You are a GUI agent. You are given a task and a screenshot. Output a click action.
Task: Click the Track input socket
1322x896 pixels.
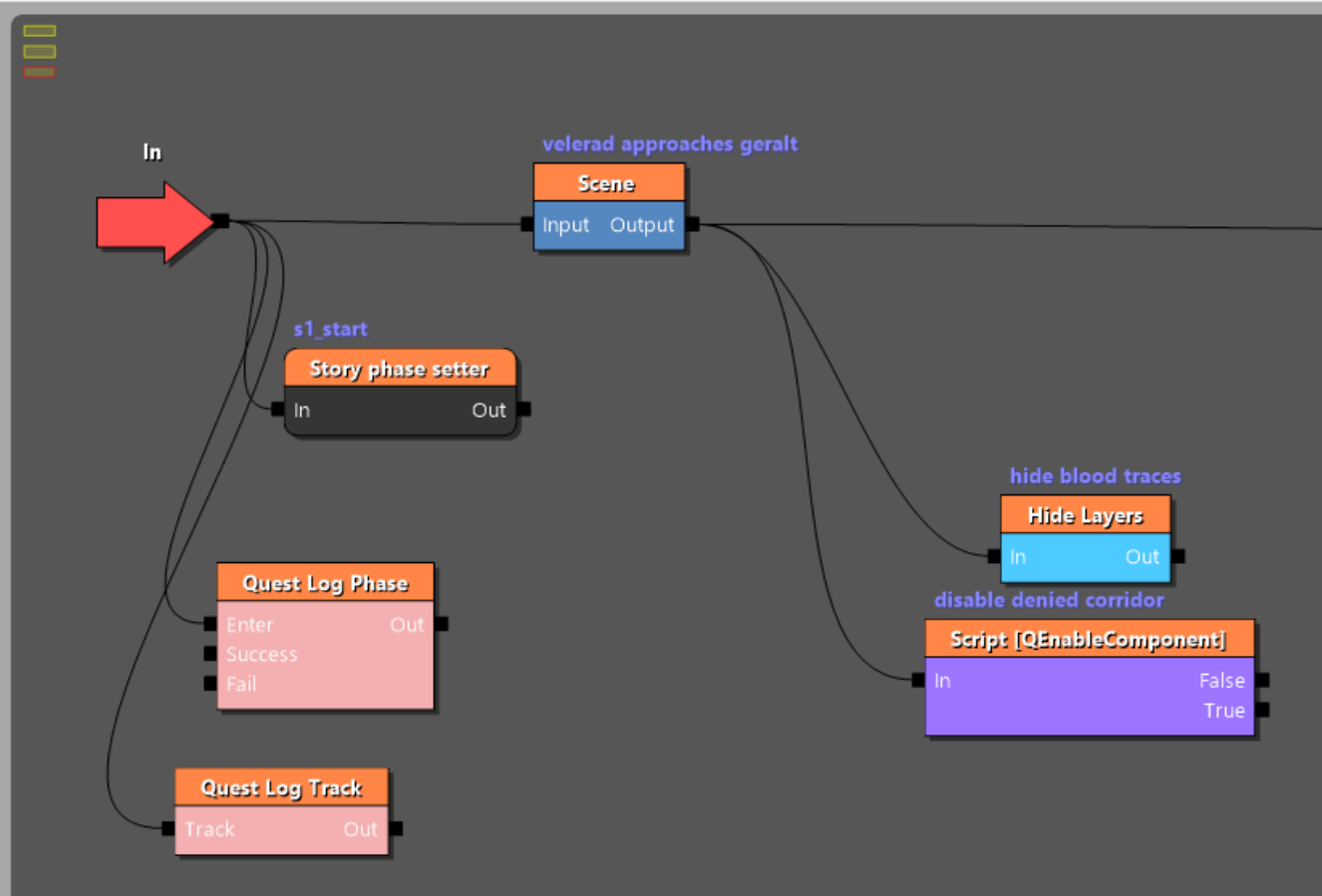[168, 828]
